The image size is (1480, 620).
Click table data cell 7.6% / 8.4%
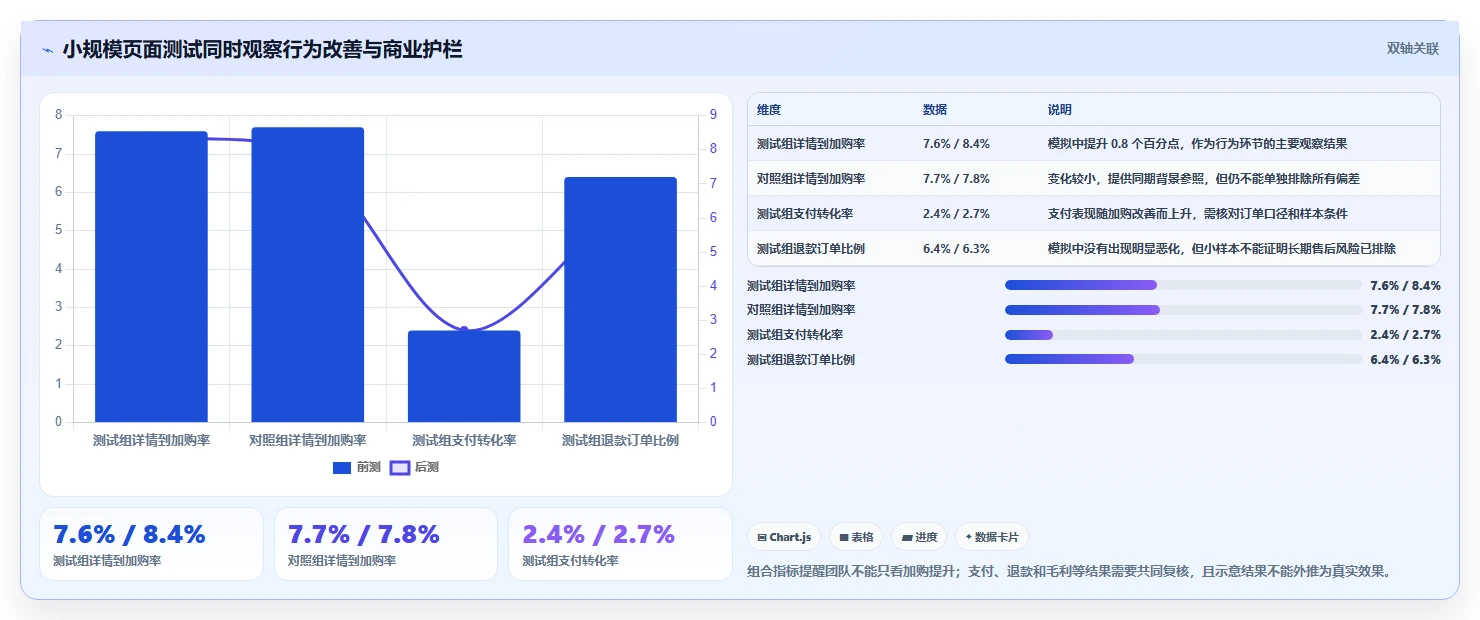956,144
